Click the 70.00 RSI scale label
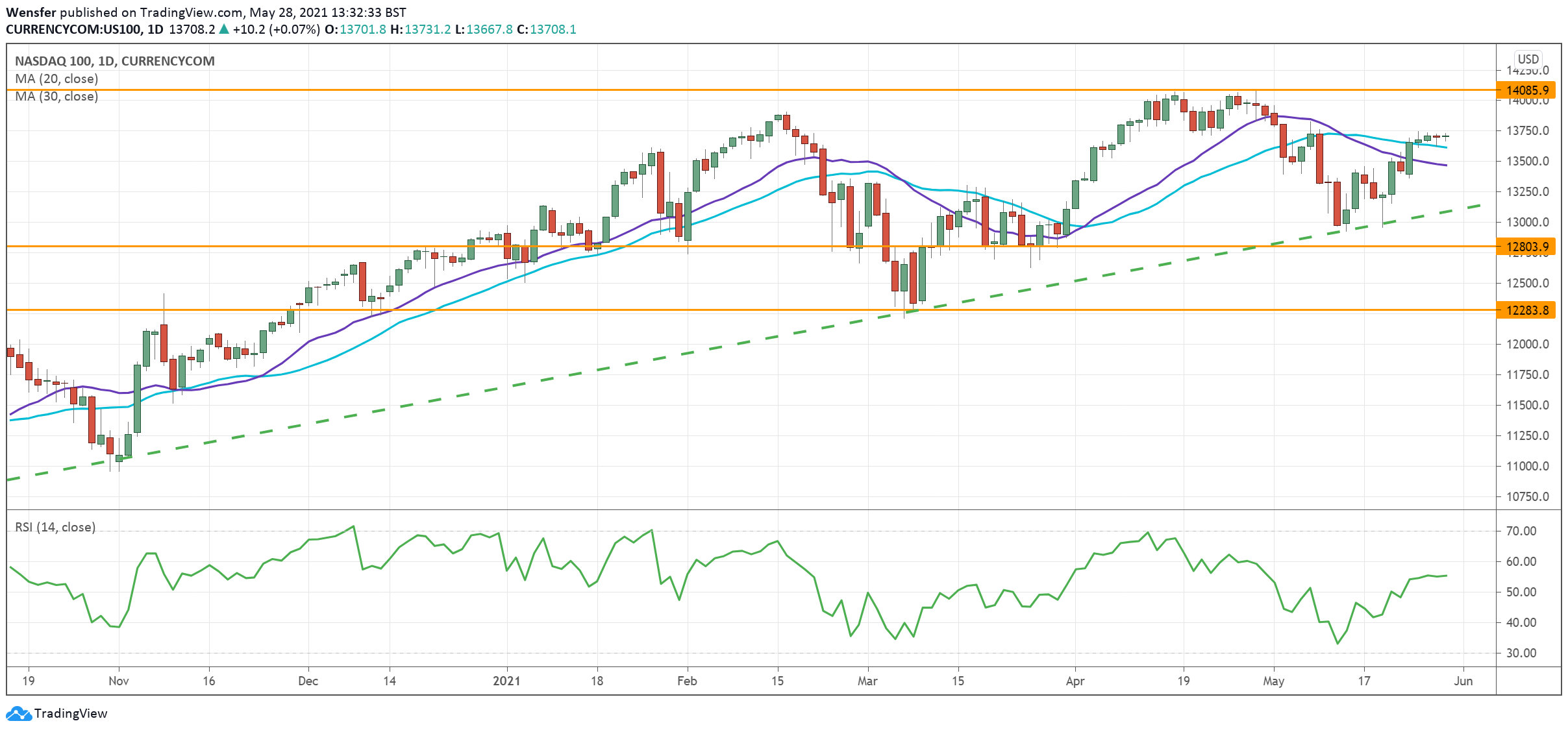Screen dimensions: 1568x732 pos(1521,531)
